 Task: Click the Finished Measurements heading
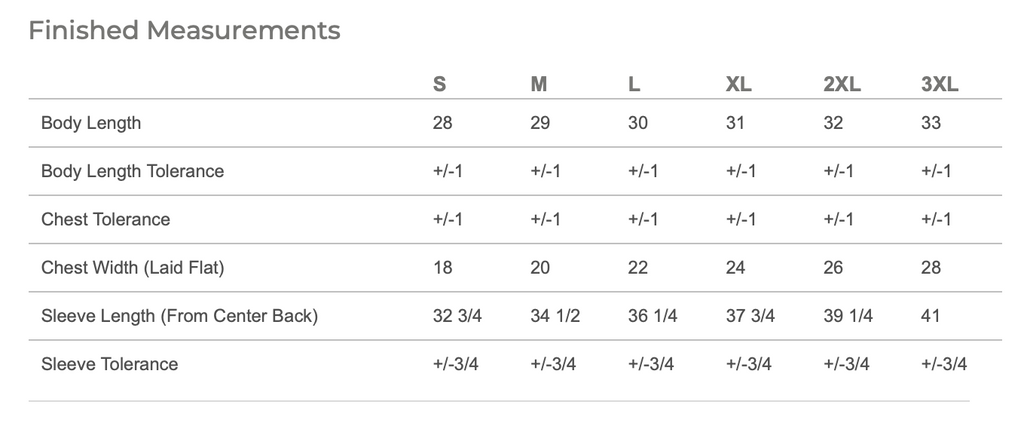click(184, 30)
